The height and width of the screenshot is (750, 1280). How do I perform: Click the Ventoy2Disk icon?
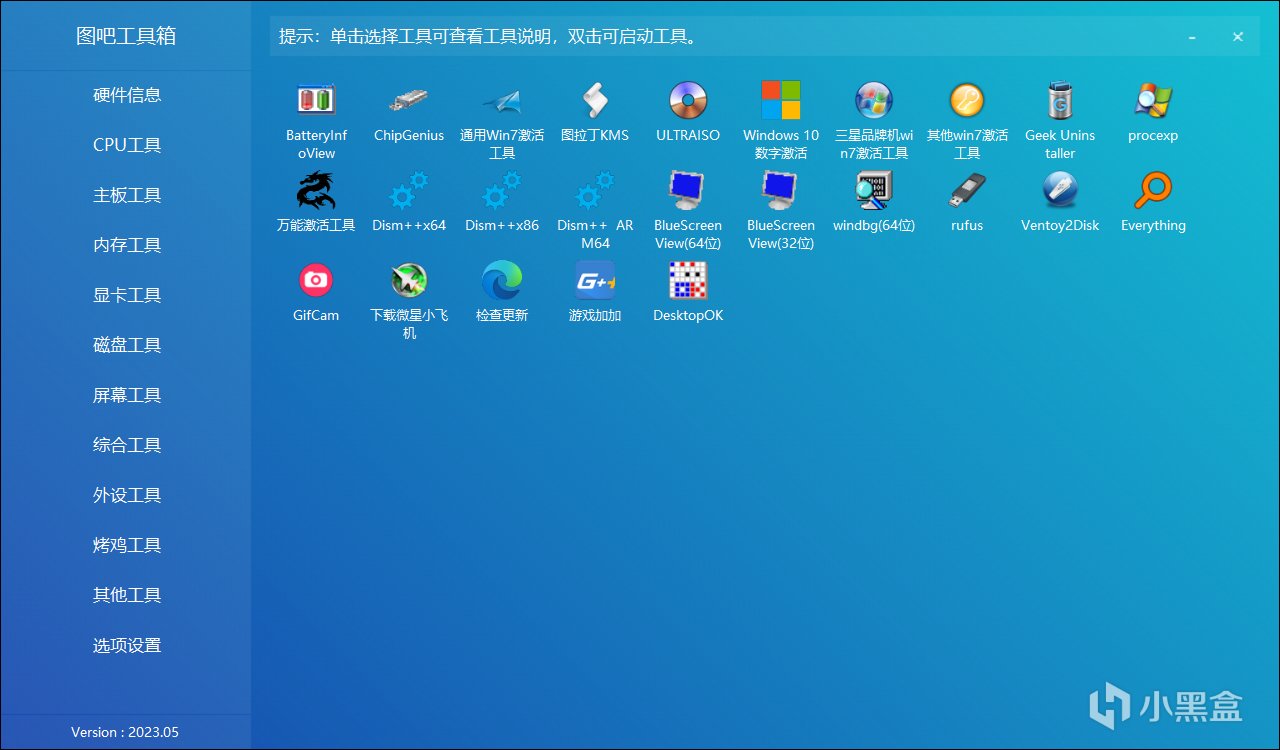tap(1060, 190)
